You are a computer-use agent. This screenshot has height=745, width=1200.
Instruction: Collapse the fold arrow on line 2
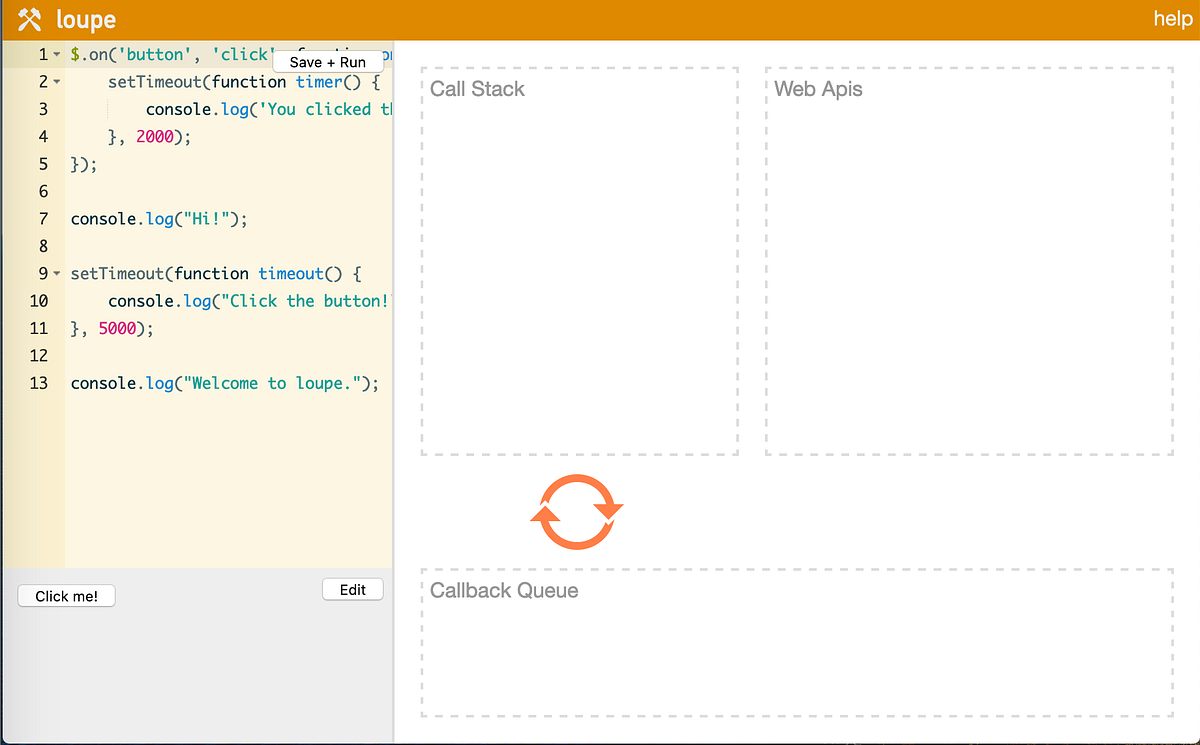coord(57,82)
